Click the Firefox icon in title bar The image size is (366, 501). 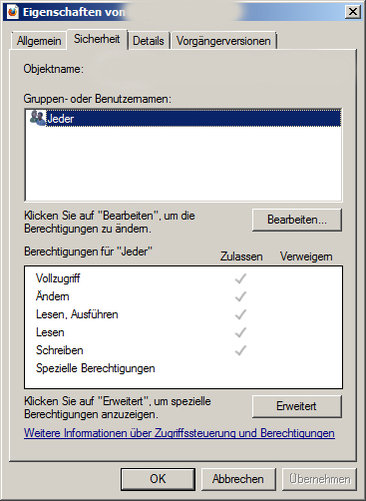13,12
